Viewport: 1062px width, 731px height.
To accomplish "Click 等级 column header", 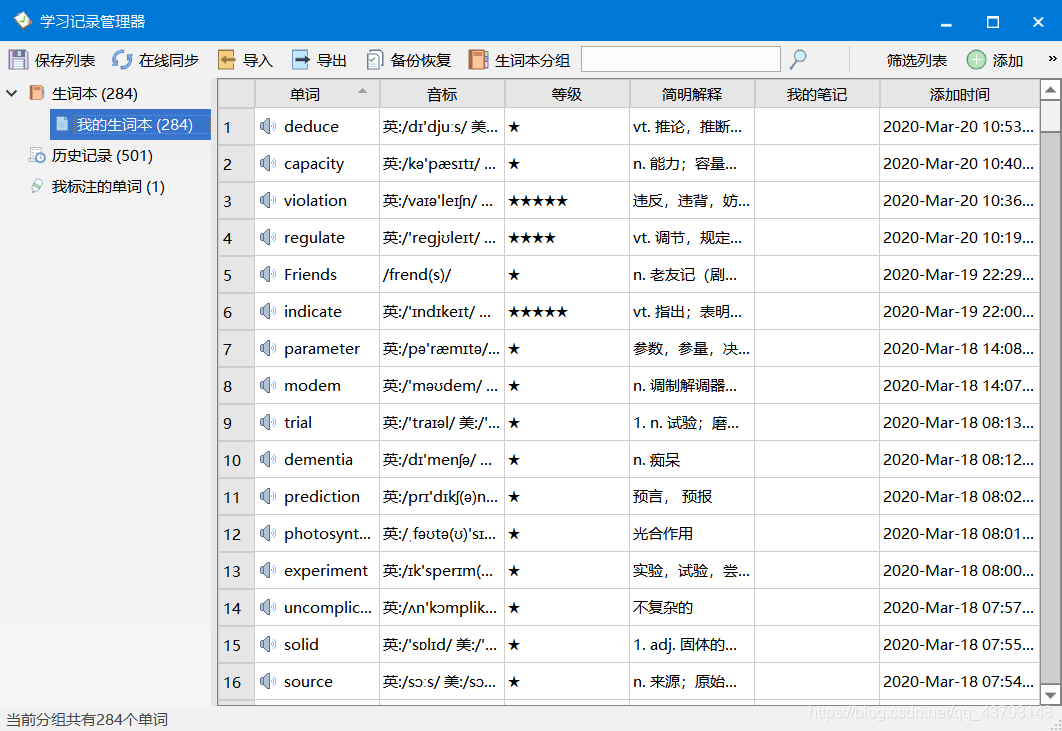I will coord(567,93).
